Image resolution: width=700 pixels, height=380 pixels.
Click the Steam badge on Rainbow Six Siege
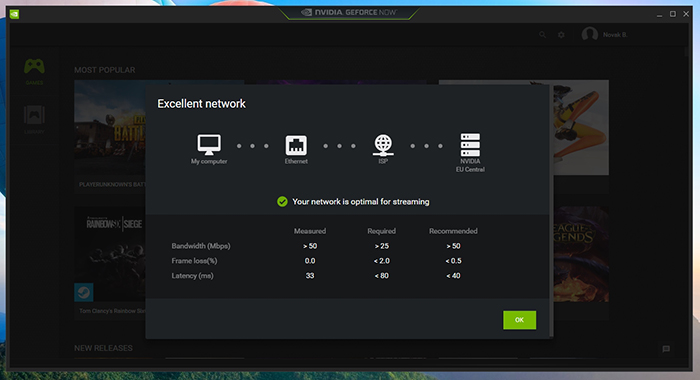pos(83,292)
